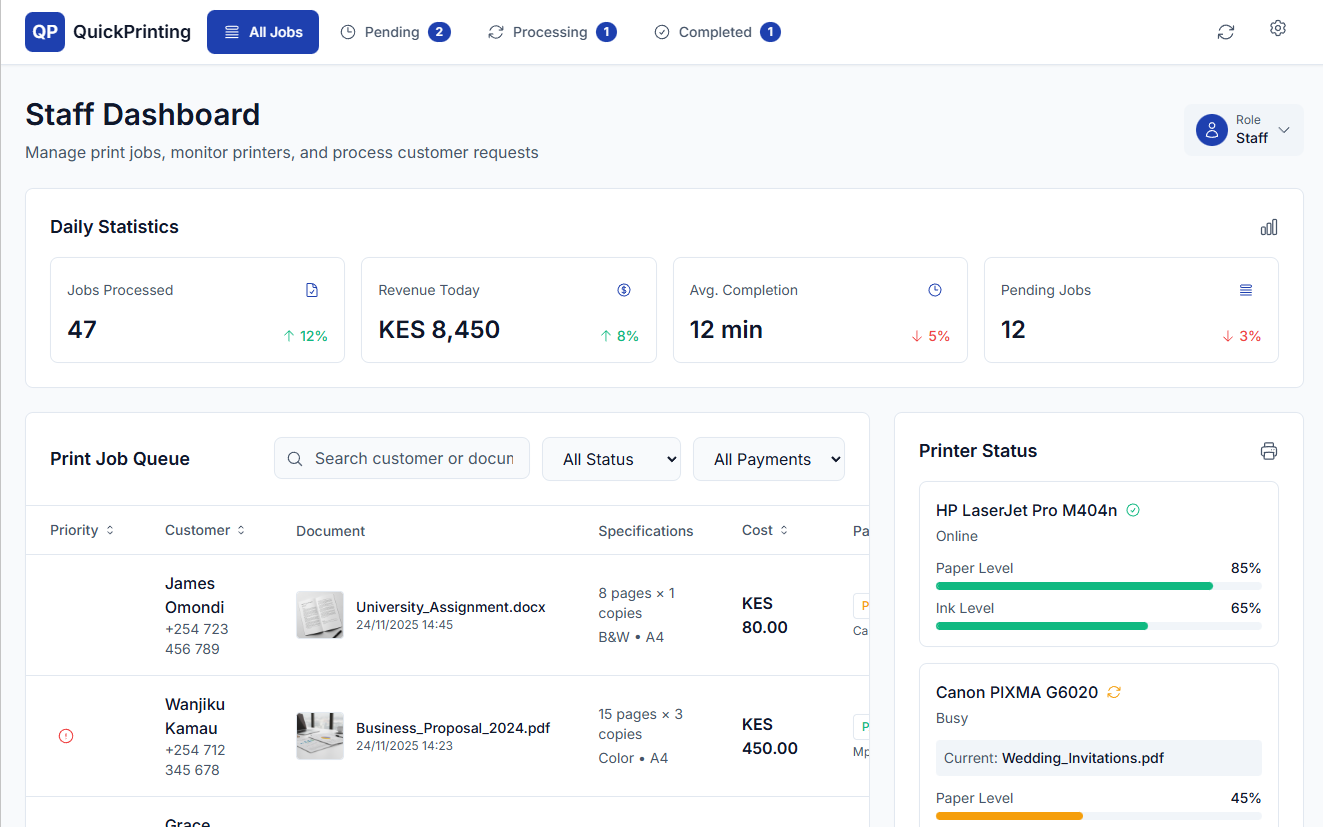The height and width of the screenshot is (827, 1323).
Task: Open the University_Assignment.docx thumbnail
Action: pyautogui.click(x=320, y=615)
